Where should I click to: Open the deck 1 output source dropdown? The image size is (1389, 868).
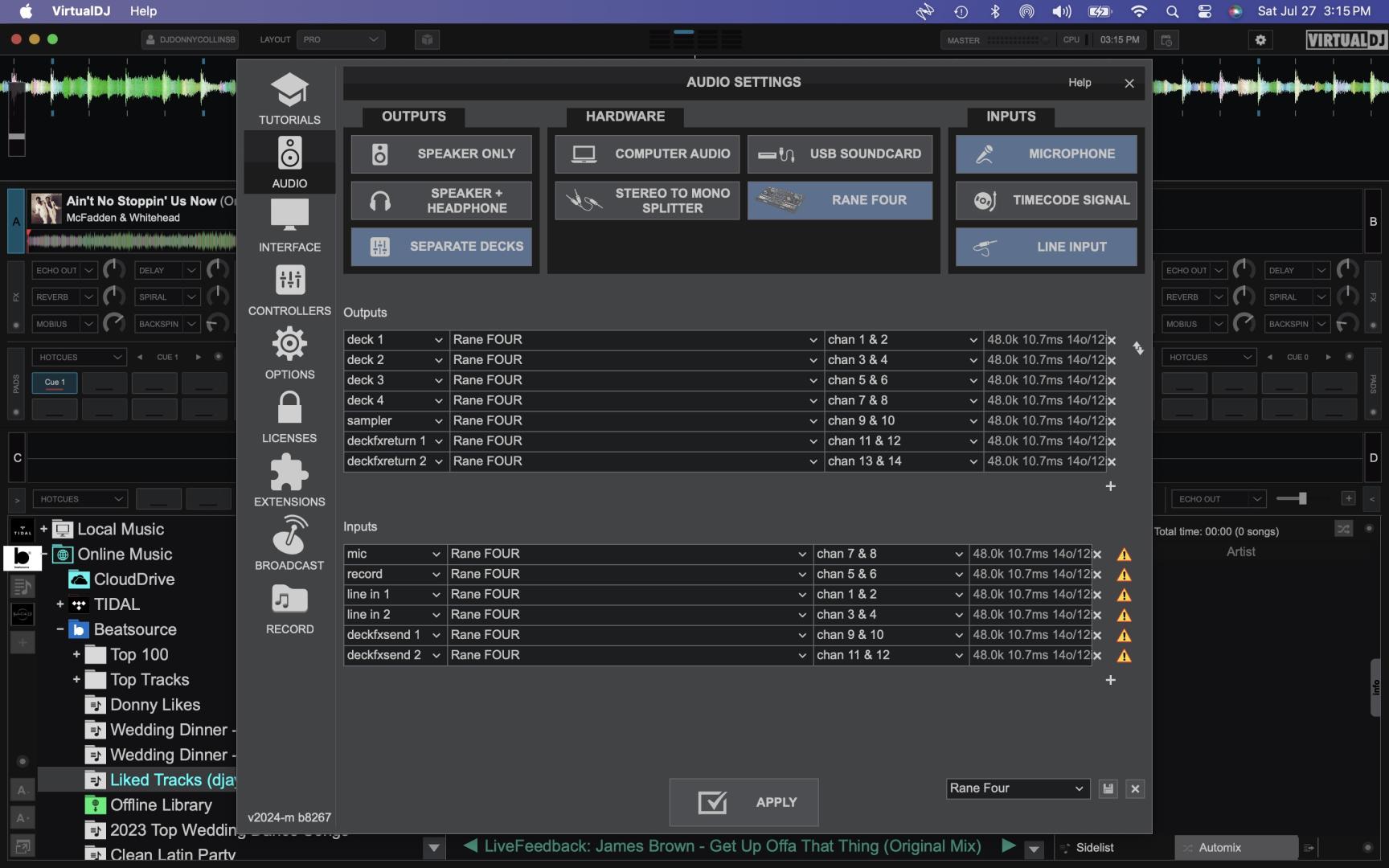pos(395,340)
